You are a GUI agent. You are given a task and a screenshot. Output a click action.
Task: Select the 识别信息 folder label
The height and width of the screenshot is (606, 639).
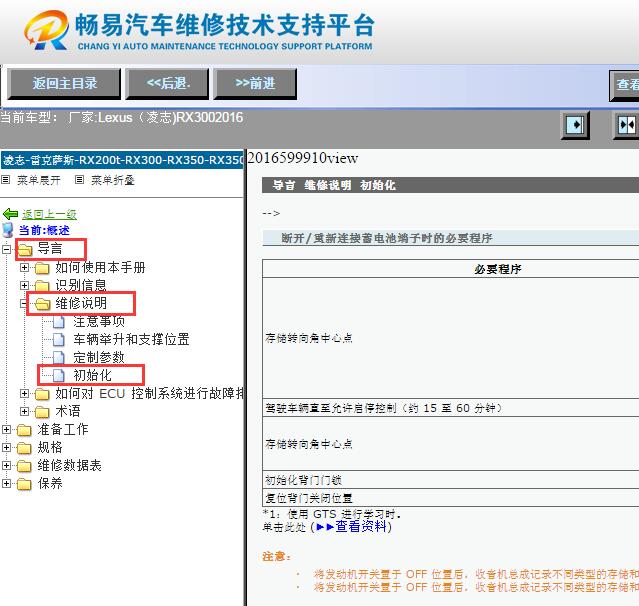[x=81, y=285]
